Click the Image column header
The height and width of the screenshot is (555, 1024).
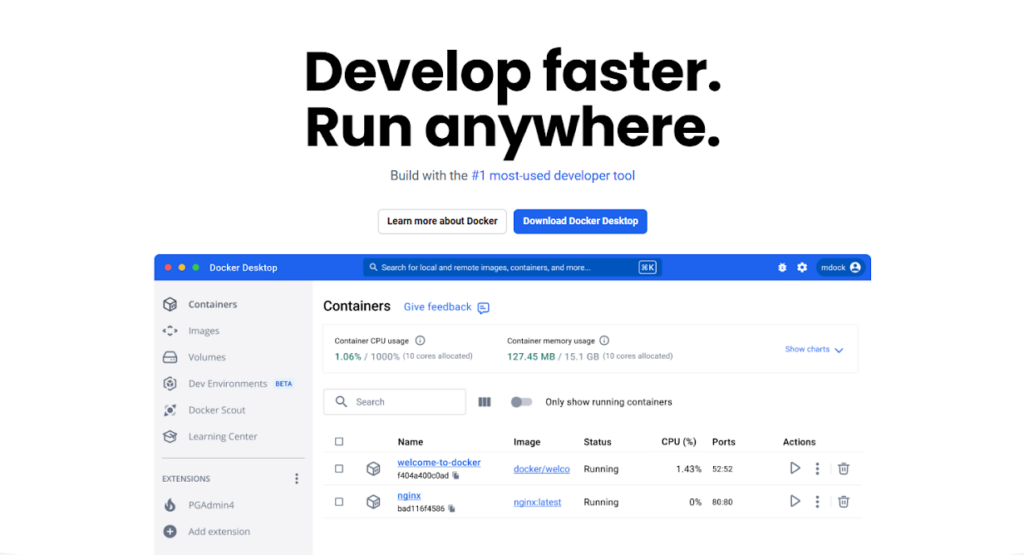527,442
